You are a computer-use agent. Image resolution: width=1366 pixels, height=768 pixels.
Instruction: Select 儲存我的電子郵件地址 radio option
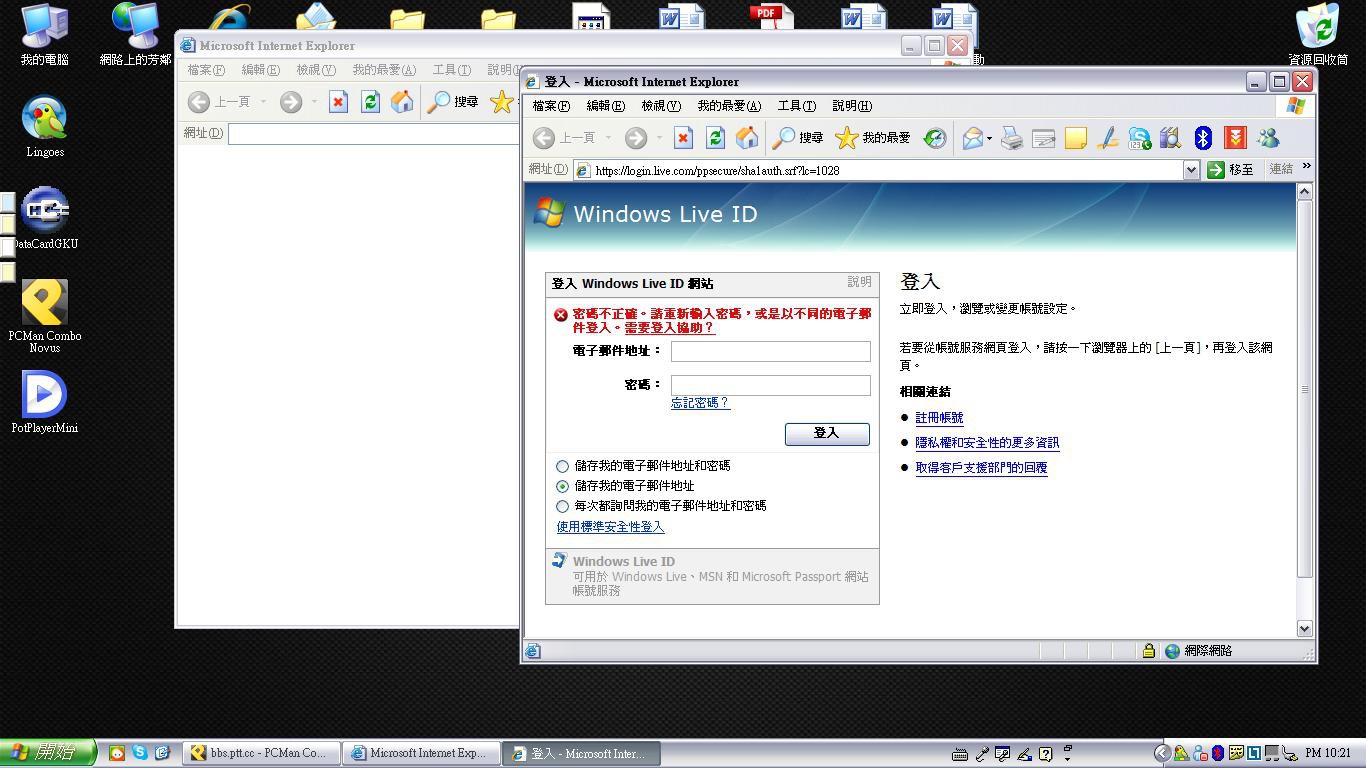point(562,486)
